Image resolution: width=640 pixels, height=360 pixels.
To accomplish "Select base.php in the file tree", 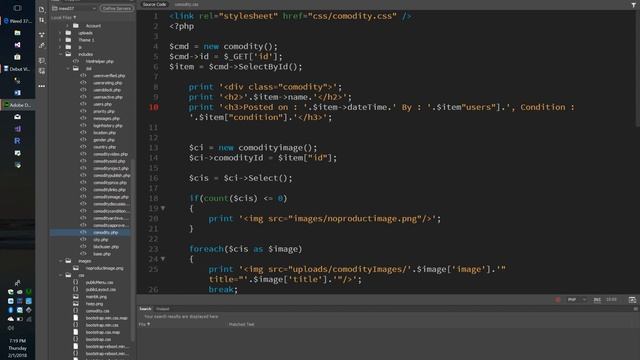I will click(x=102, y=254).
